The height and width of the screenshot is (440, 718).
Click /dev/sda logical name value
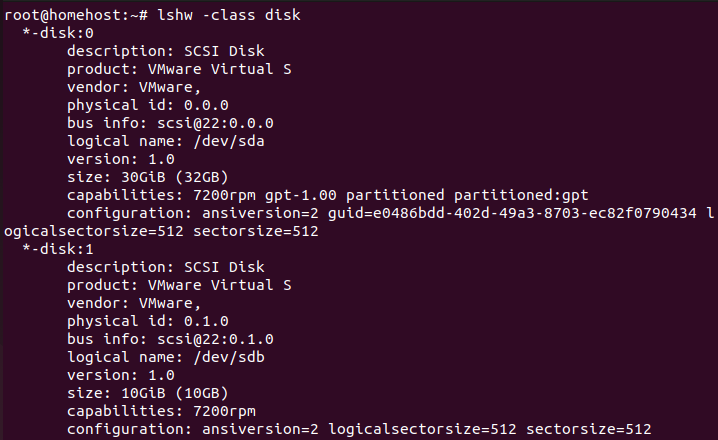point(229,141)
